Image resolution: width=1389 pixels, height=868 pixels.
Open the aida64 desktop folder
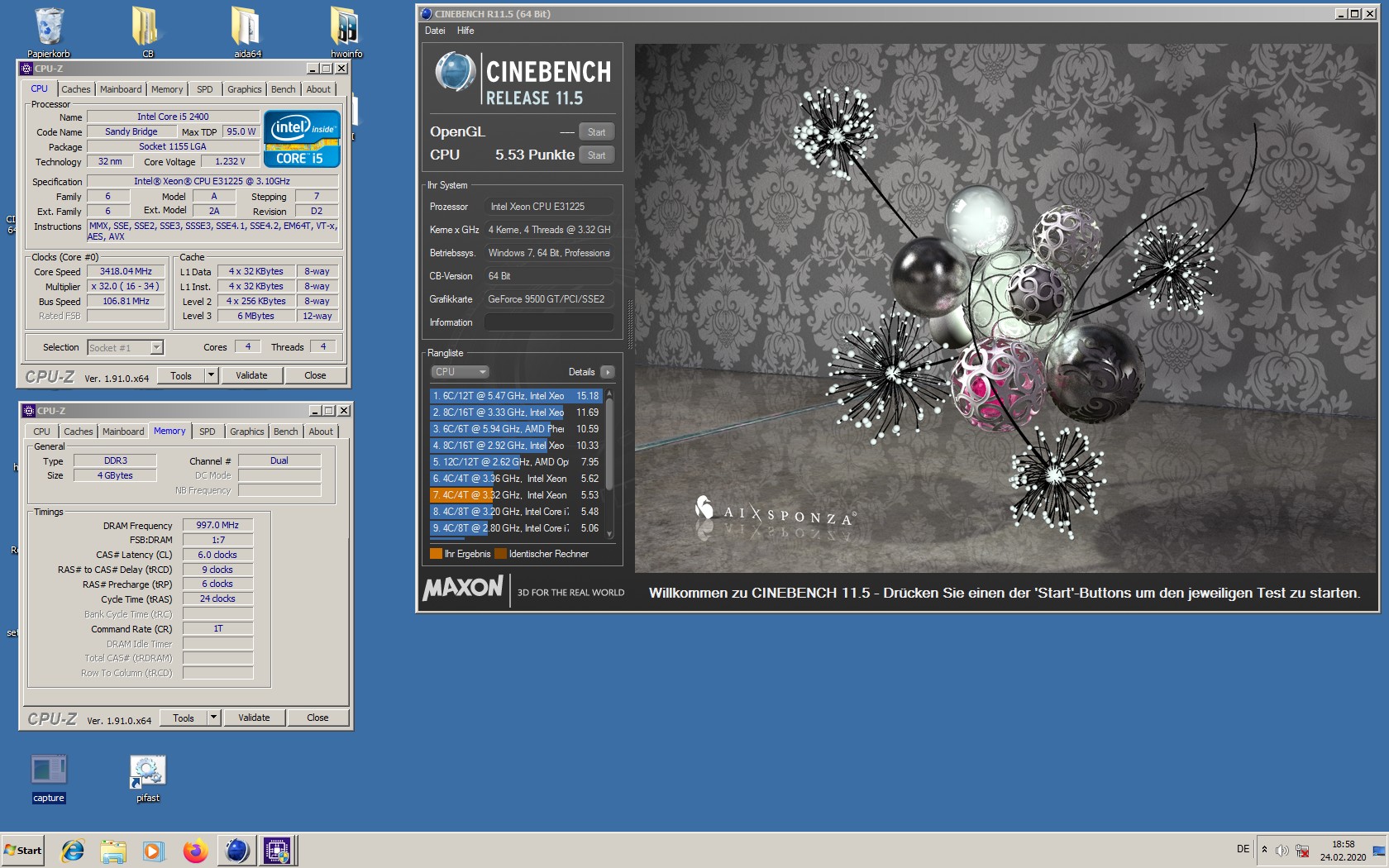tap(246, 32)
